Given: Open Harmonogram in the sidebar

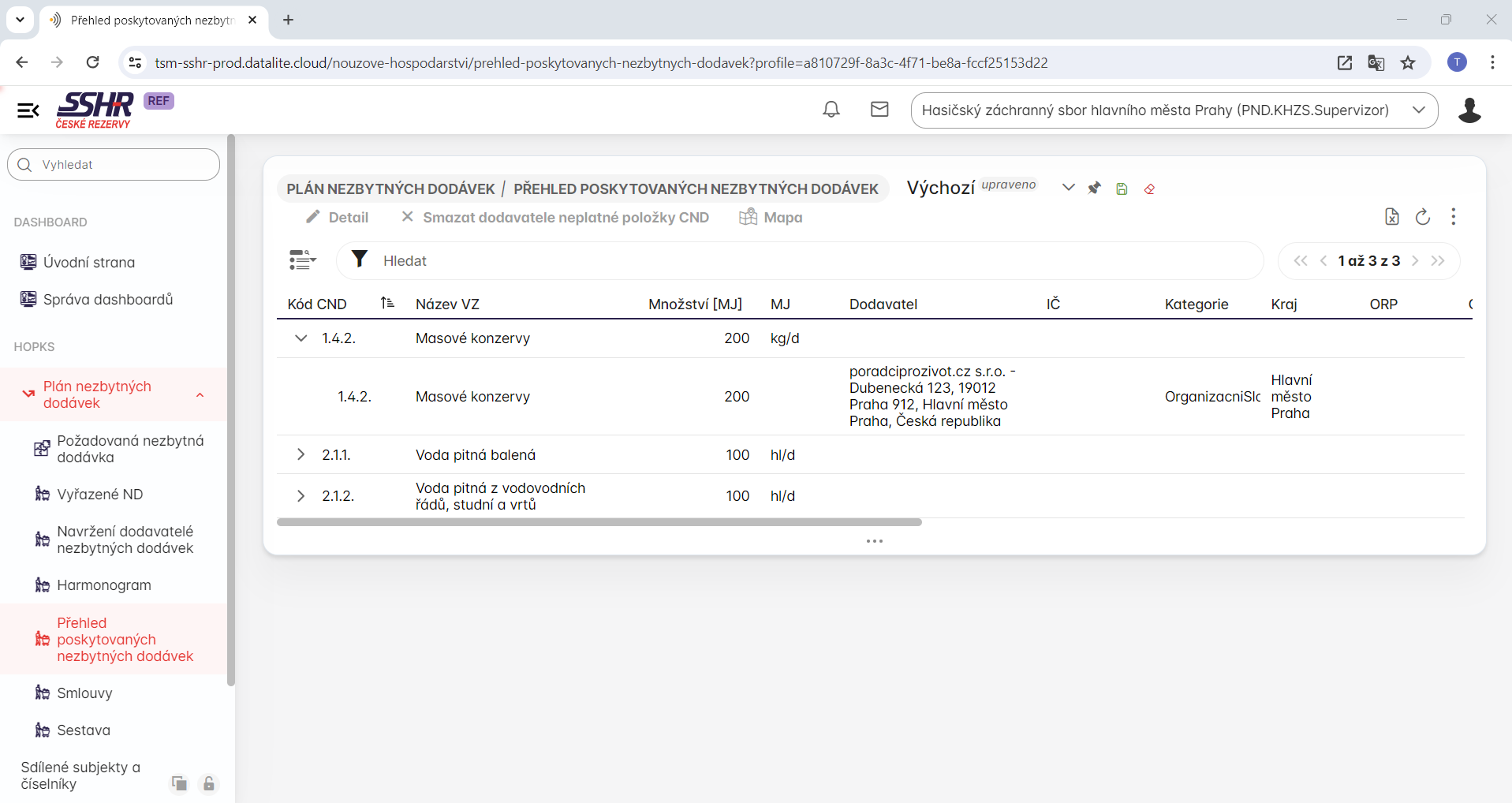Looking at the screenshot, I should pyautogui.click(x=103, y=585).
